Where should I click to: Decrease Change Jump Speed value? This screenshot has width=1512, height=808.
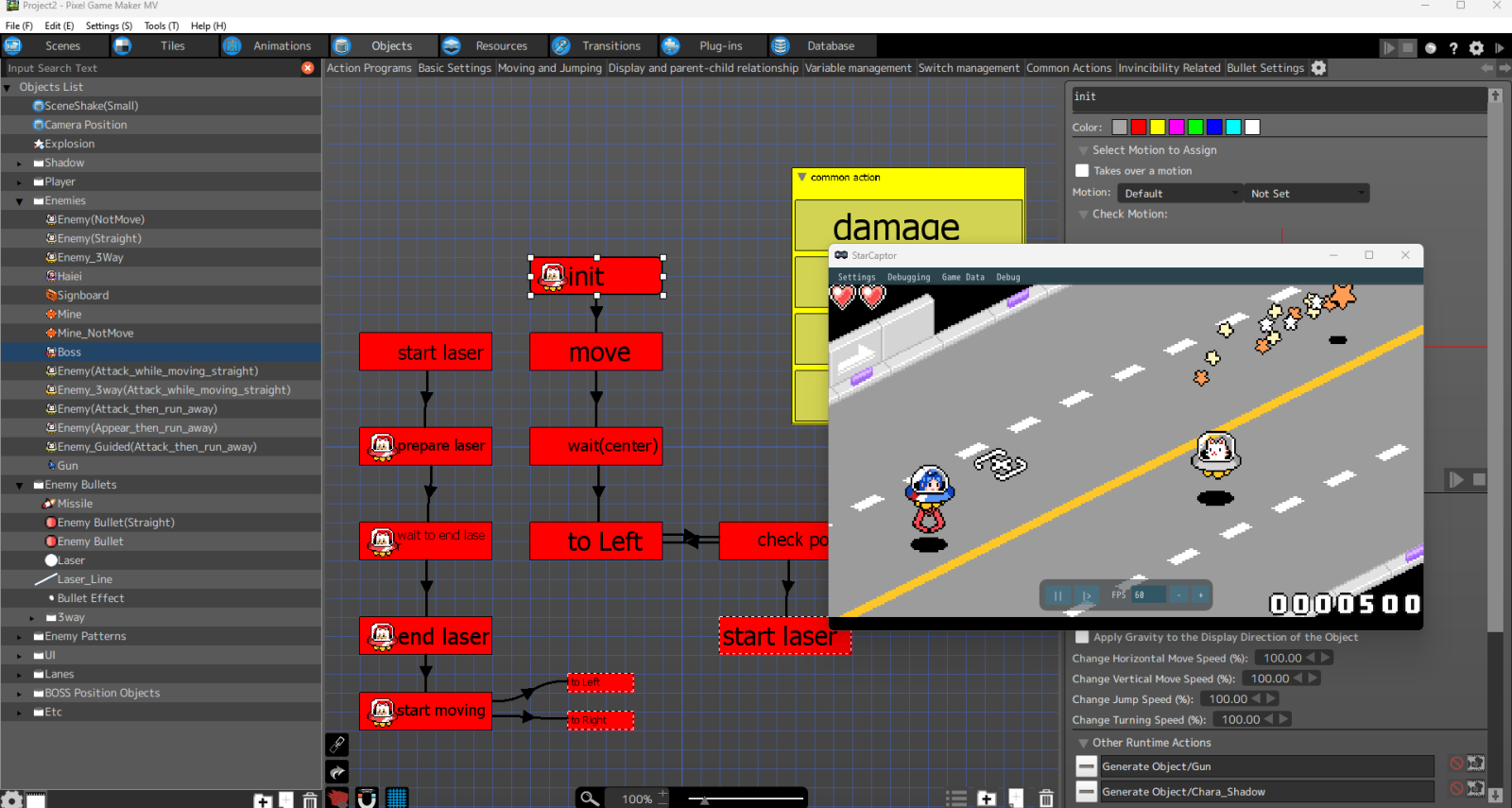[x=1256, y=699]
